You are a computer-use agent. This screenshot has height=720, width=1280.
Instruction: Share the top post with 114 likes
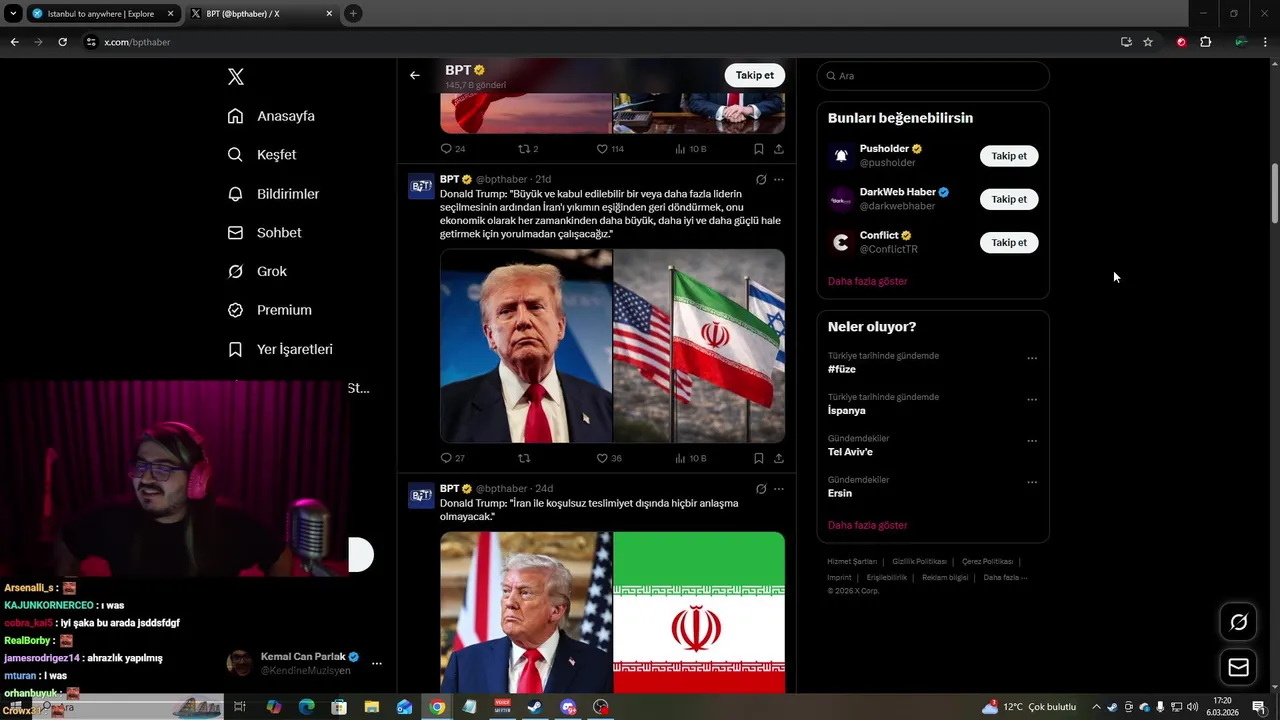pyautogui.click(x=779, y=149)
